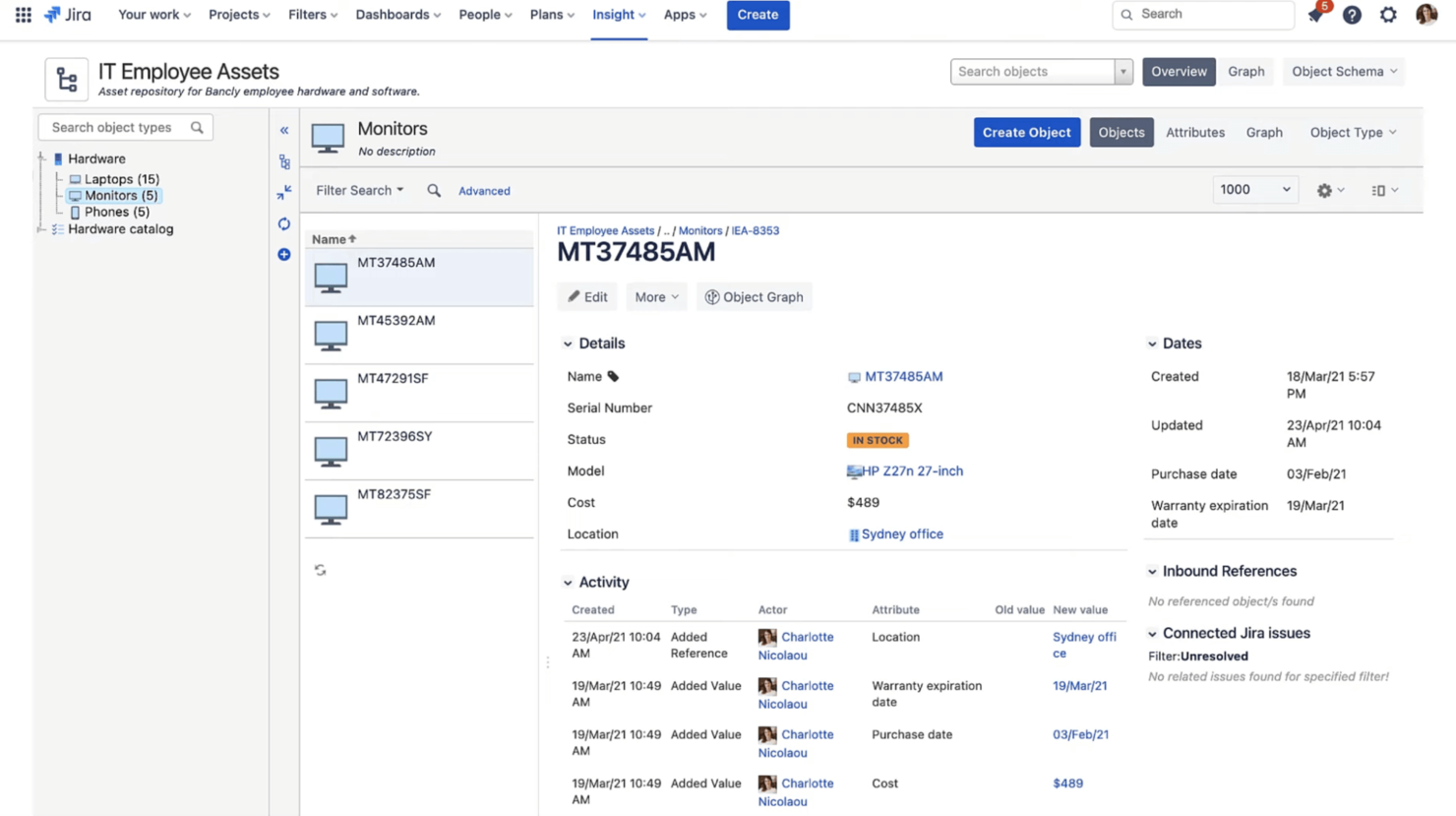Open the Atlassian apps grid icon
Image resolution: width=1456 pixels, height=816 pixels.
tap(22, 14)
